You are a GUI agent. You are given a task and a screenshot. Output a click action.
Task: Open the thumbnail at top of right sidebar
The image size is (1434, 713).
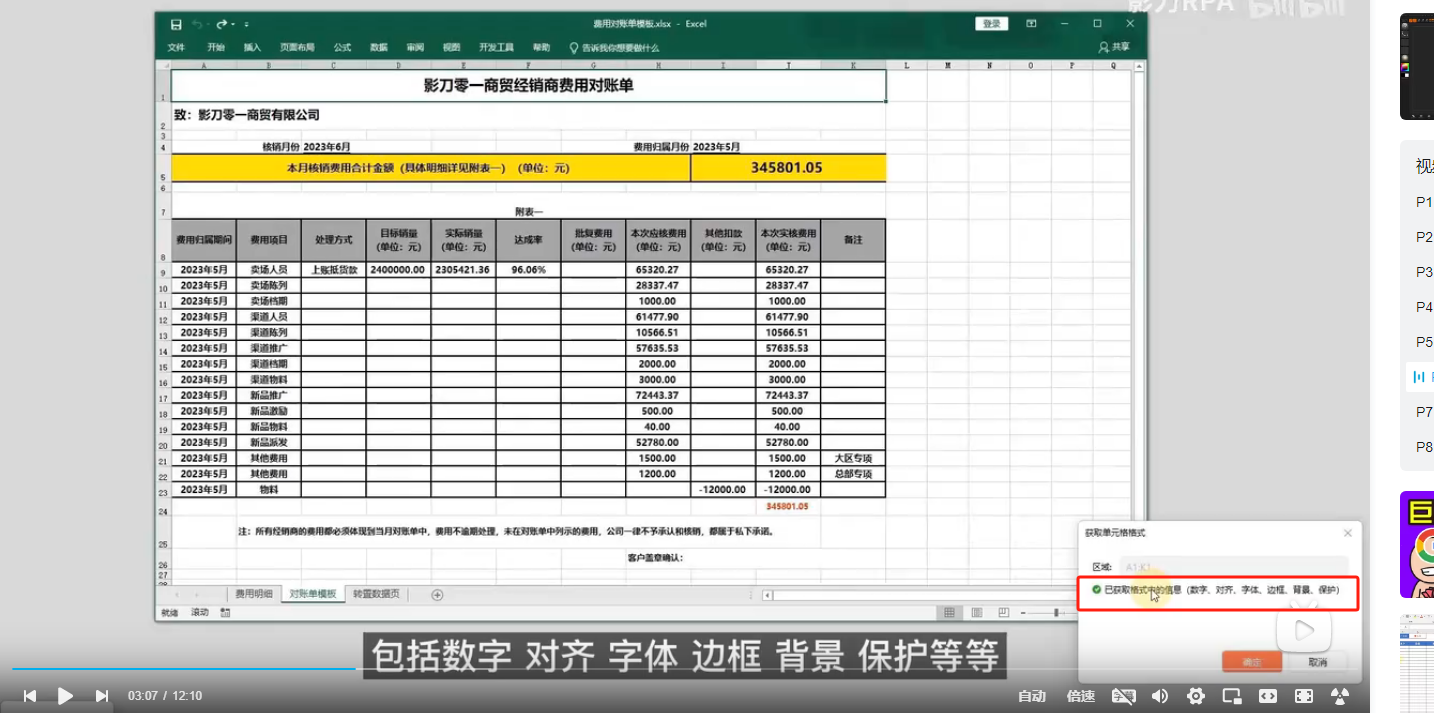(1417, 67)
